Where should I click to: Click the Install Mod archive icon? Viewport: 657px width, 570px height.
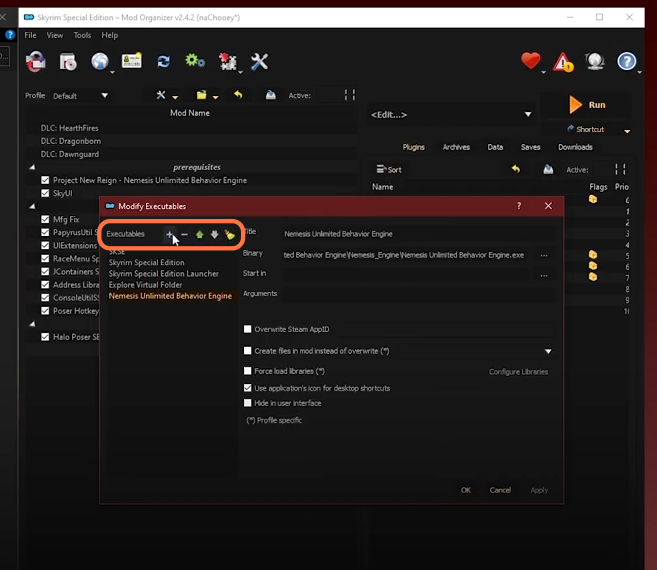click(x=68, y=62)
